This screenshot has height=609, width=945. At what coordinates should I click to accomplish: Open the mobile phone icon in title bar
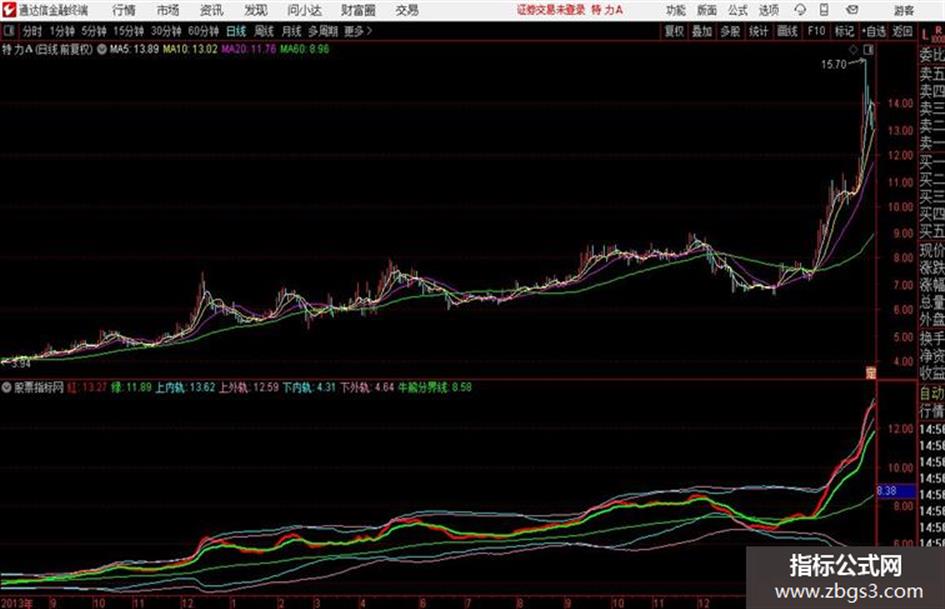click(x=824, y=10)
